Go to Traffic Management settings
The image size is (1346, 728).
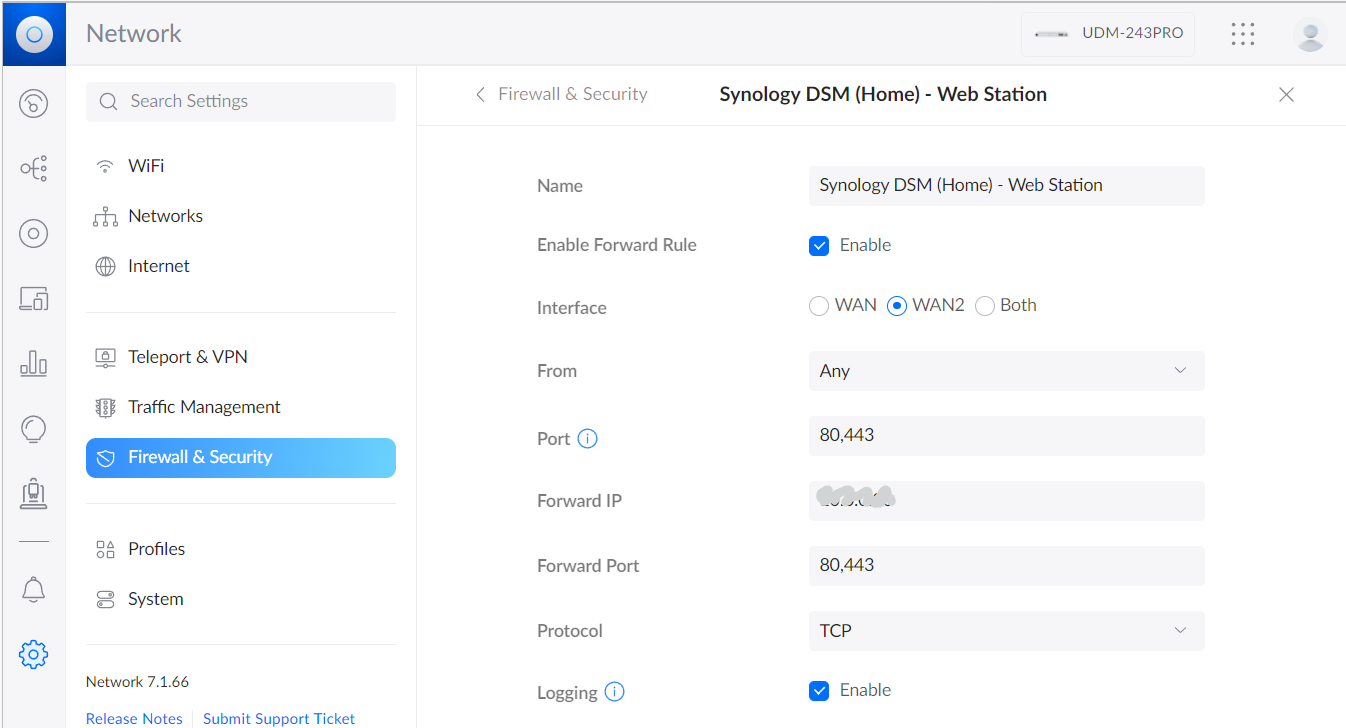(x=204, y=407)
